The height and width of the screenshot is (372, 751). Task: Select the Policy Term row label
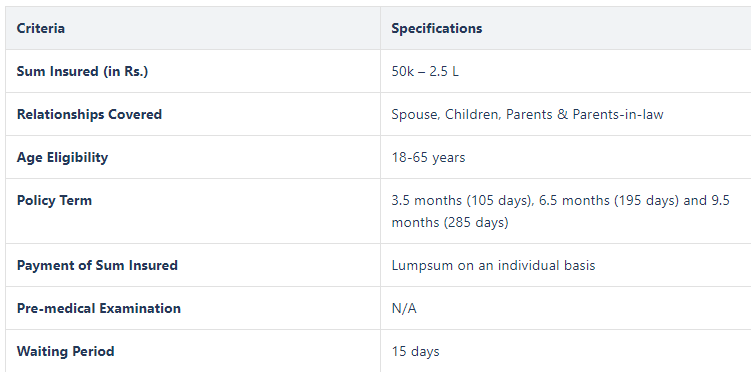click(x=54, y=200)
